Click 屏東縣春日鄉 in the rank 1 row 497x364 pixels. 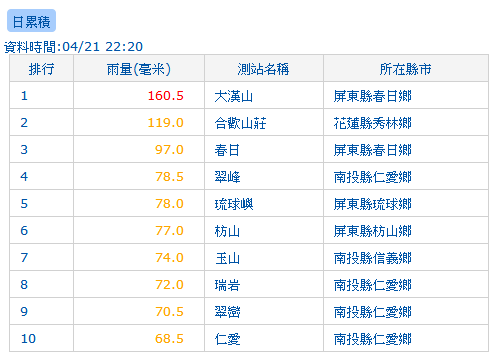point(373,96)
